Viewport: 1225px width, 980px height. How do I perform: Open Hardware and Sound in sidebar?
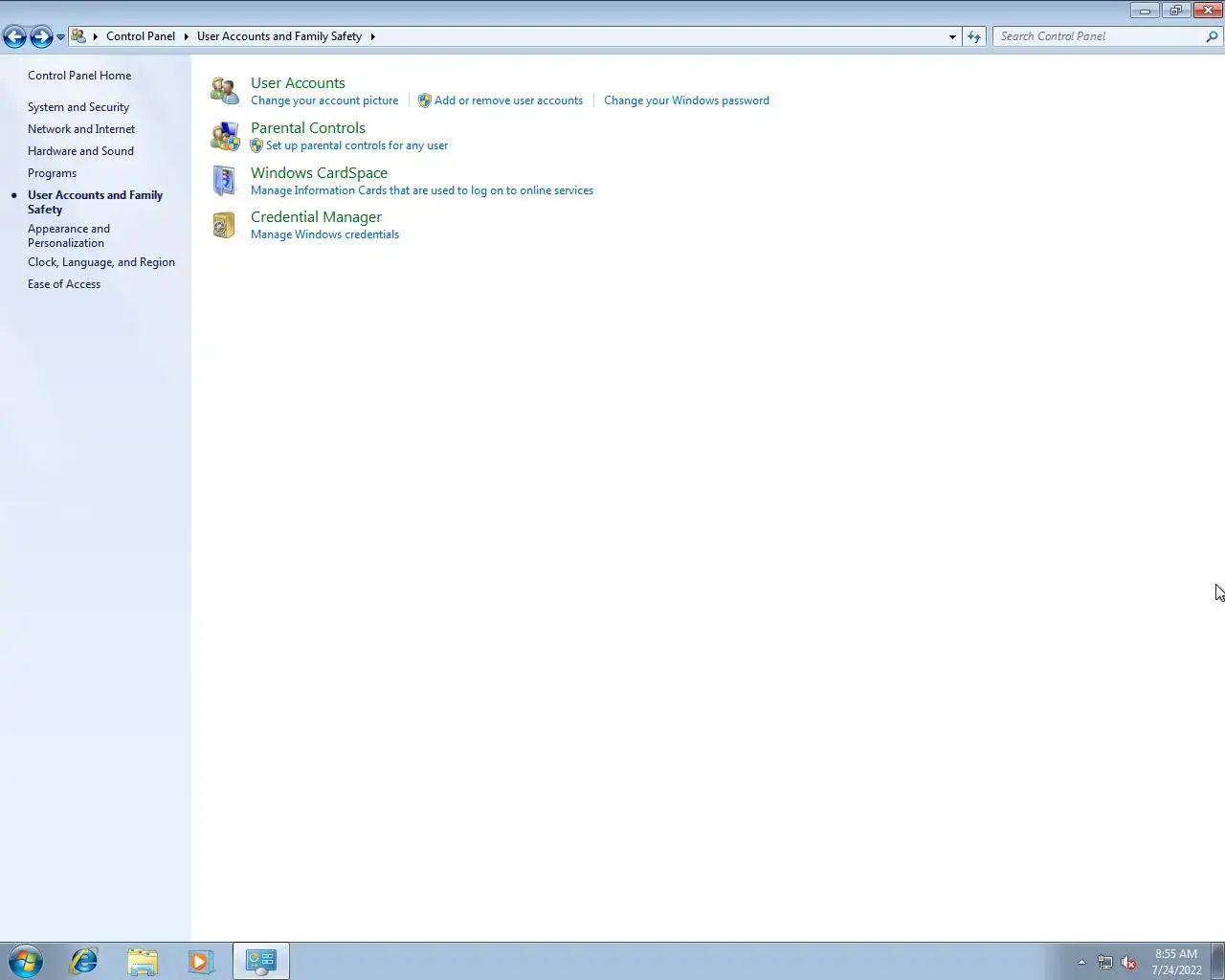point(80,151)
